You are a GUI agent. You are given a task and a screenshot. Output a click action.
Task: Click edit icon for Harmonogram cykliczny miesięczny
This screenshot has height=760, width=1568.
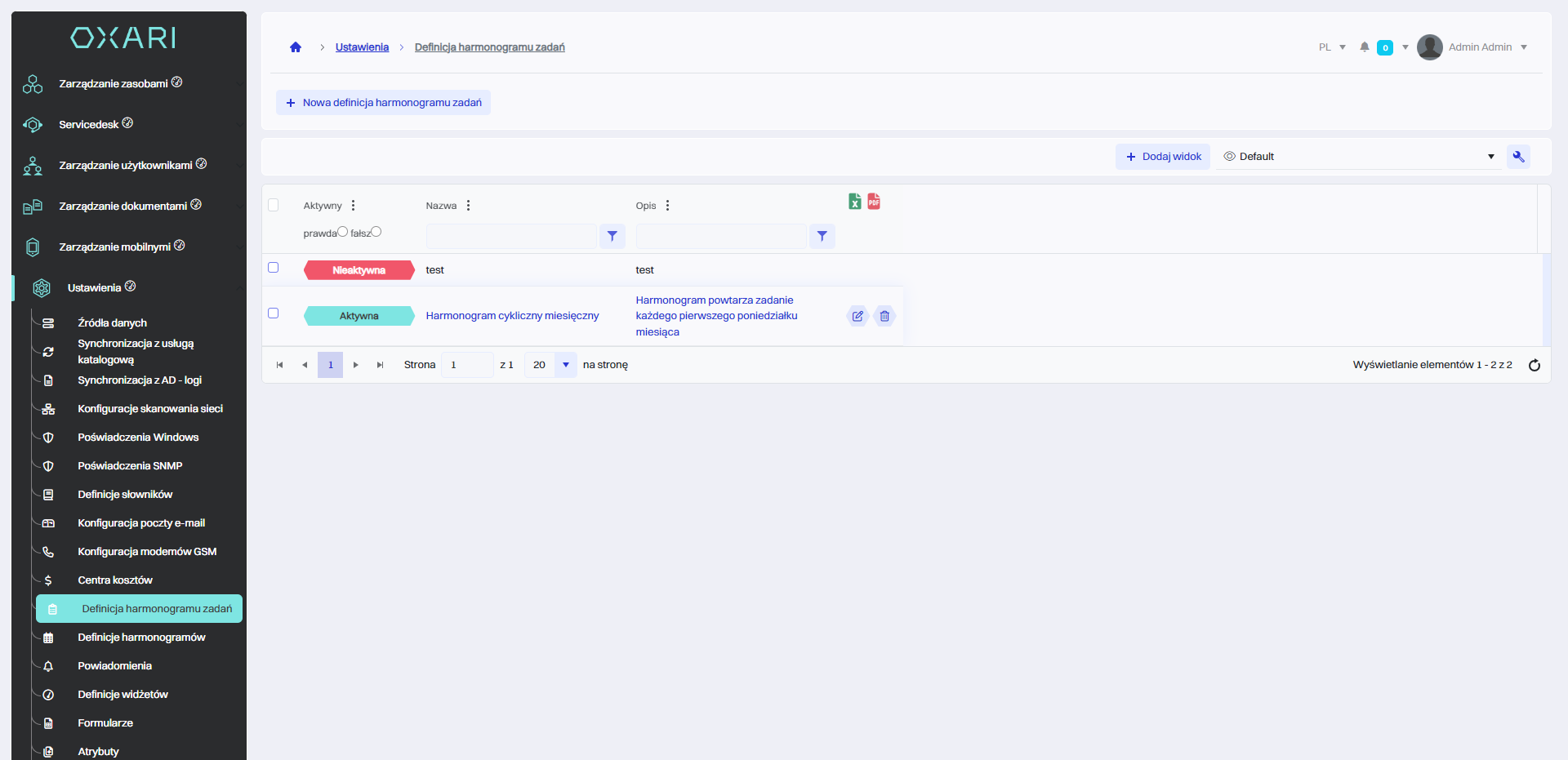857,316
